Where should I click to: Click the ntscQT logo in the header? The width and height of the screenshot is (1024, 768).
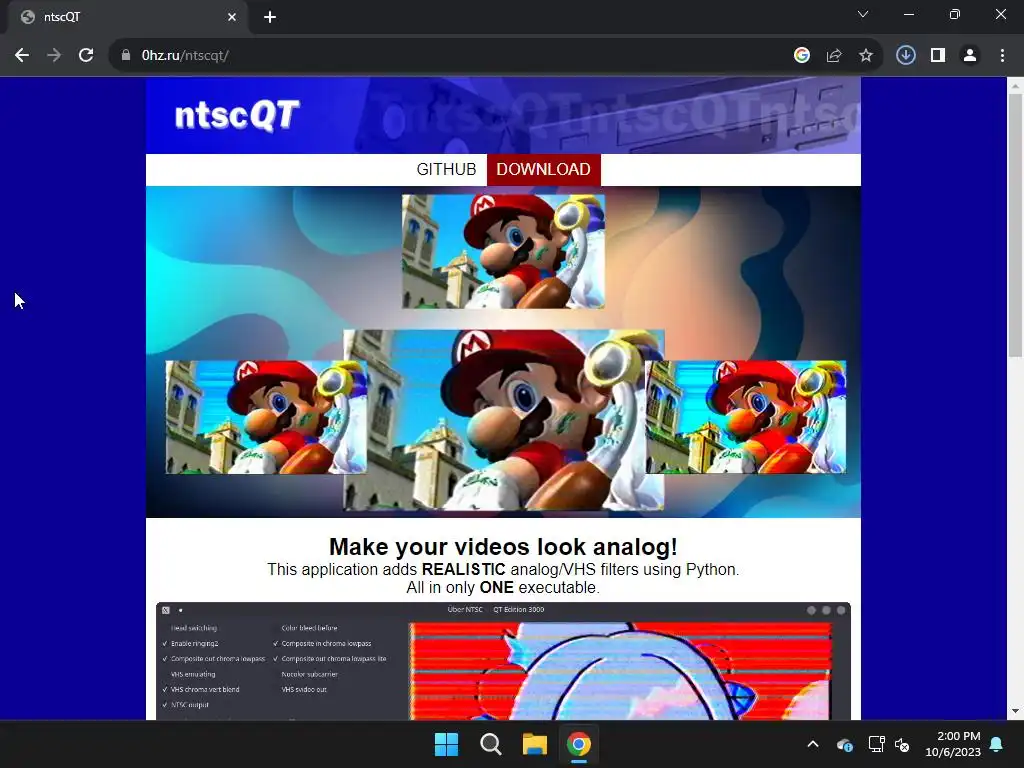pyautogui.click(x=237, y=116)
